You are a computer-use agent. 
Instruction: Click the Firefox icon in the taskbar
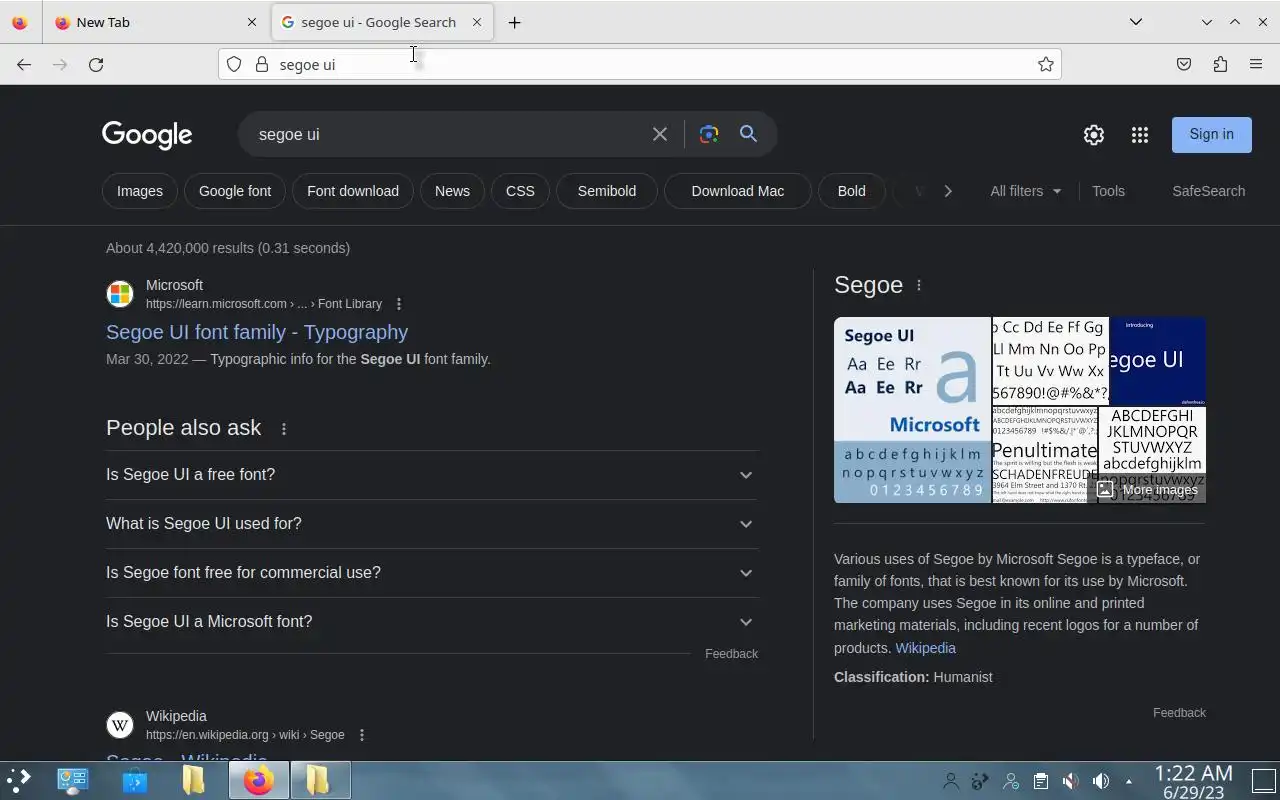pyautogui.click(x=258, y=780)
